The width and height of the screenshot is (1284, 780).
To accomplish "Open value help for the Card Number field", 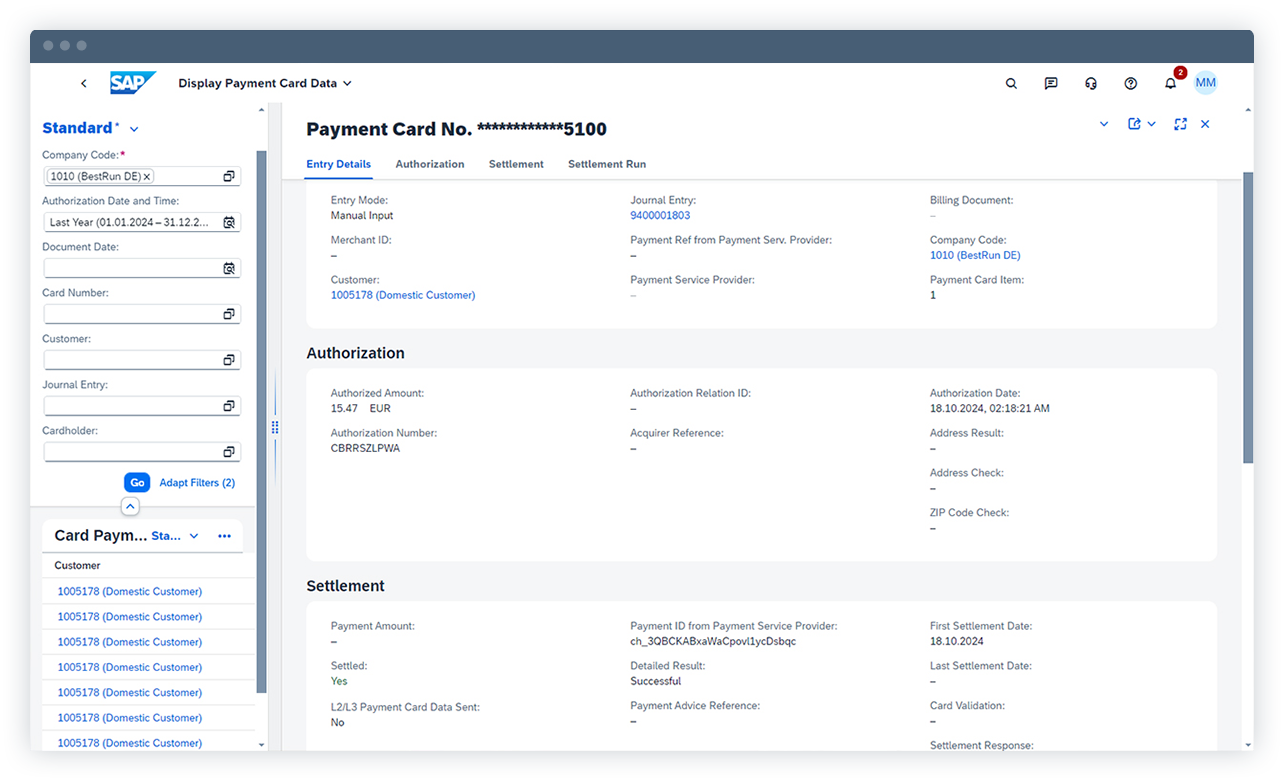I will click(x=231, y=313).
